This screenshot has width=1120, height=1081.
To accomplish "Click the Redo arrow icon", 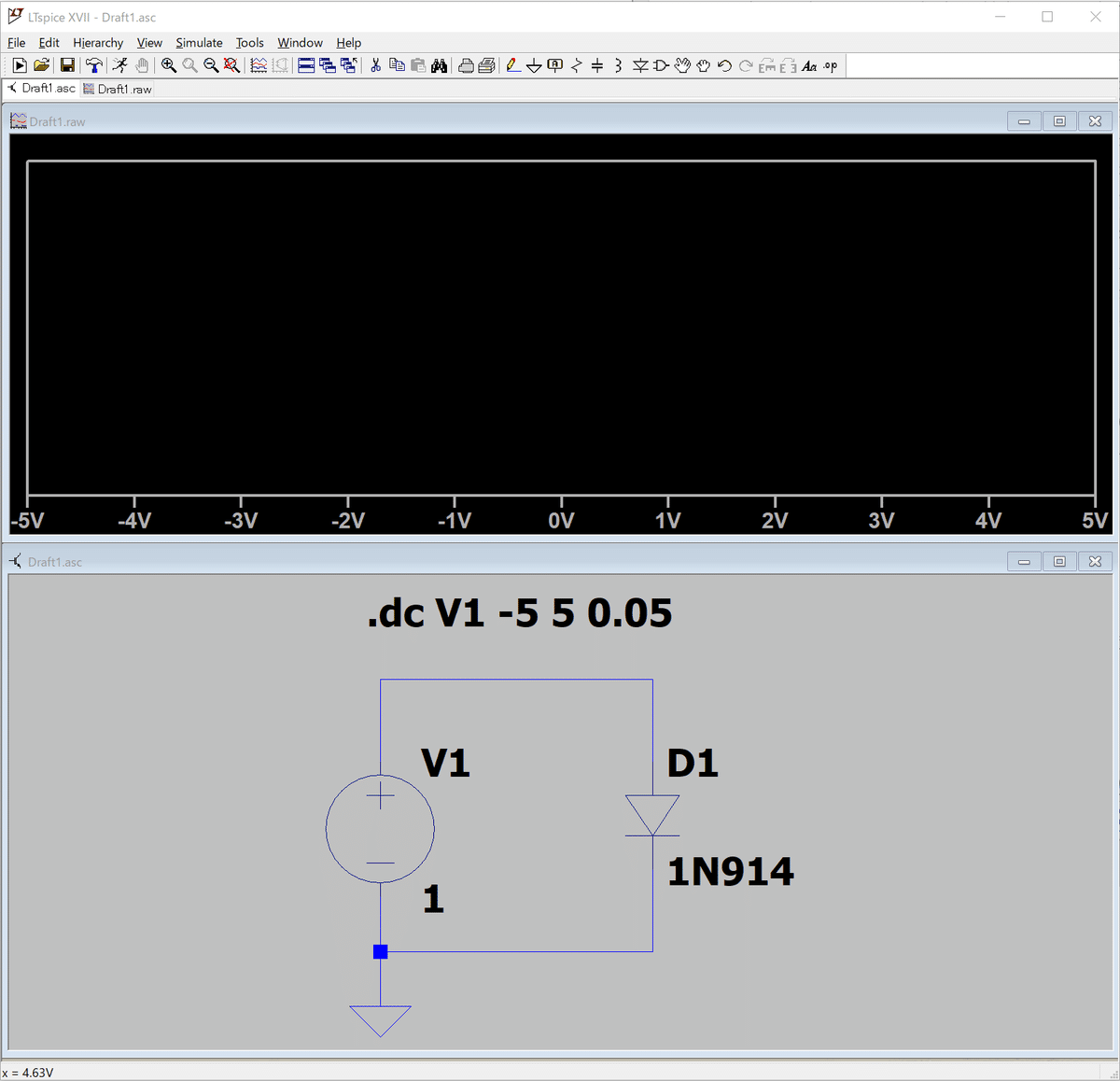I will (x=746, y=65).
